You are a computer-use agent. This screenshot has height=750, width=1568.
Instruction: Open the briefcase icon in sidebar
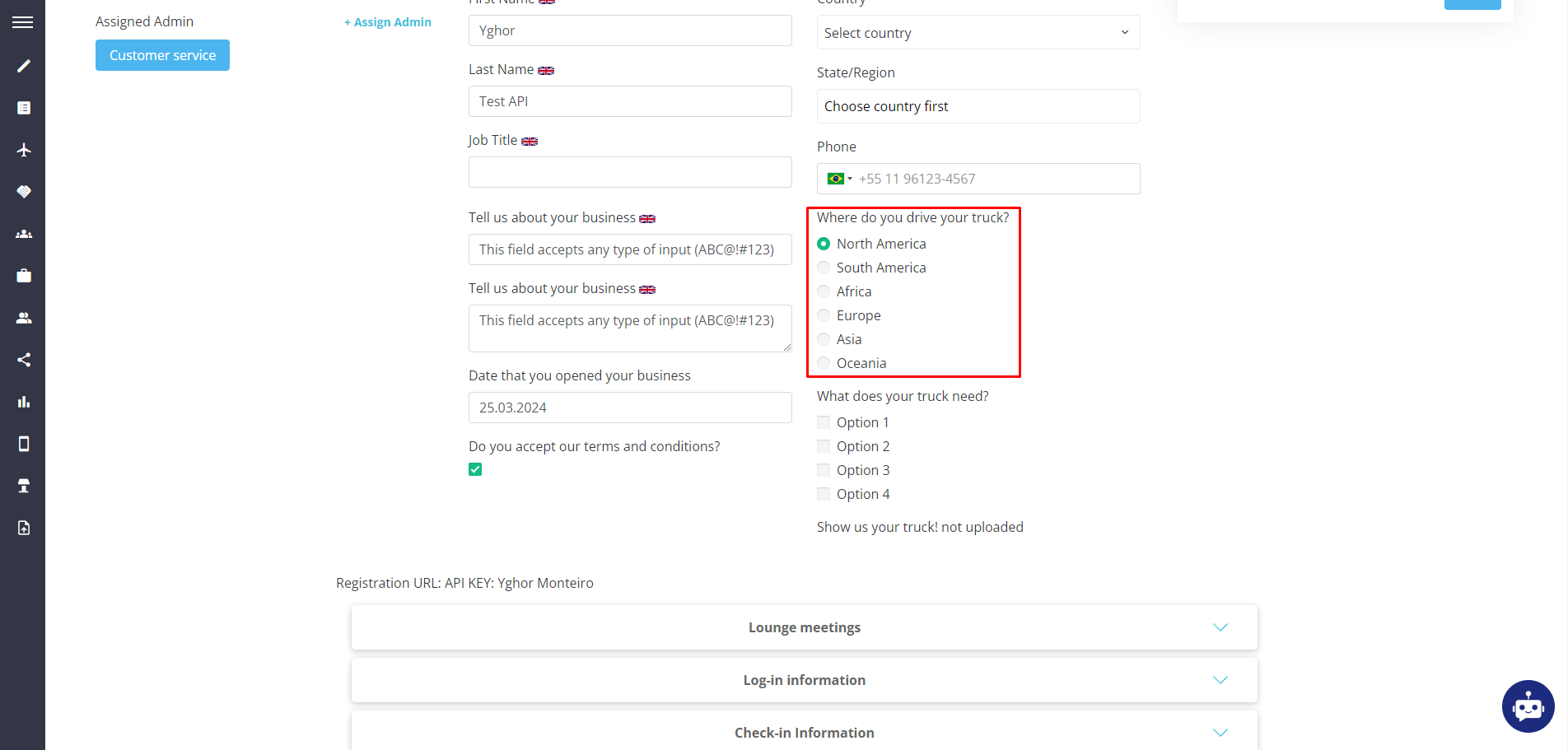(24, 276)
